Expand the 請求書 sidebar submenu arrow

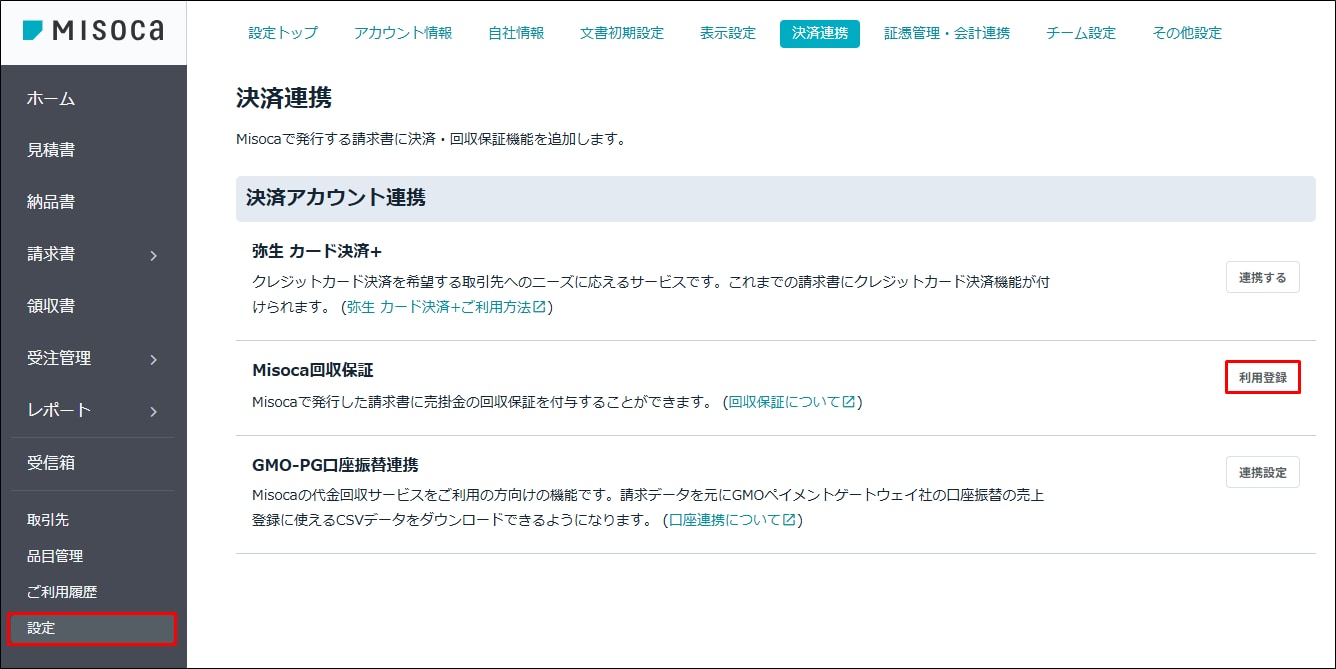tap(153, 256)
